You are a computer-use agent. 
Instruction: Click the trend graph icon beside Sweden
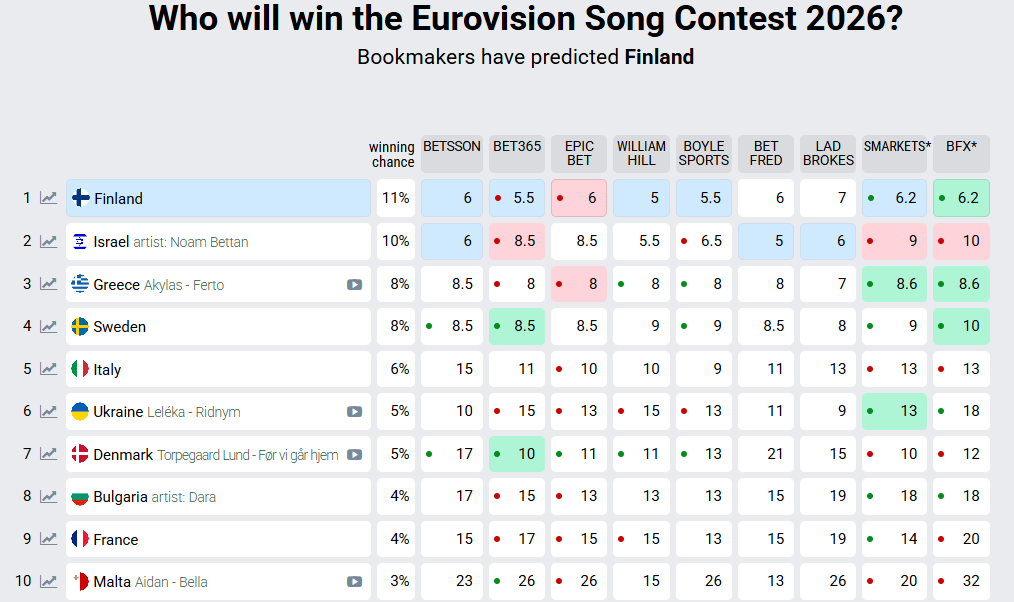[x=48, y=326]
